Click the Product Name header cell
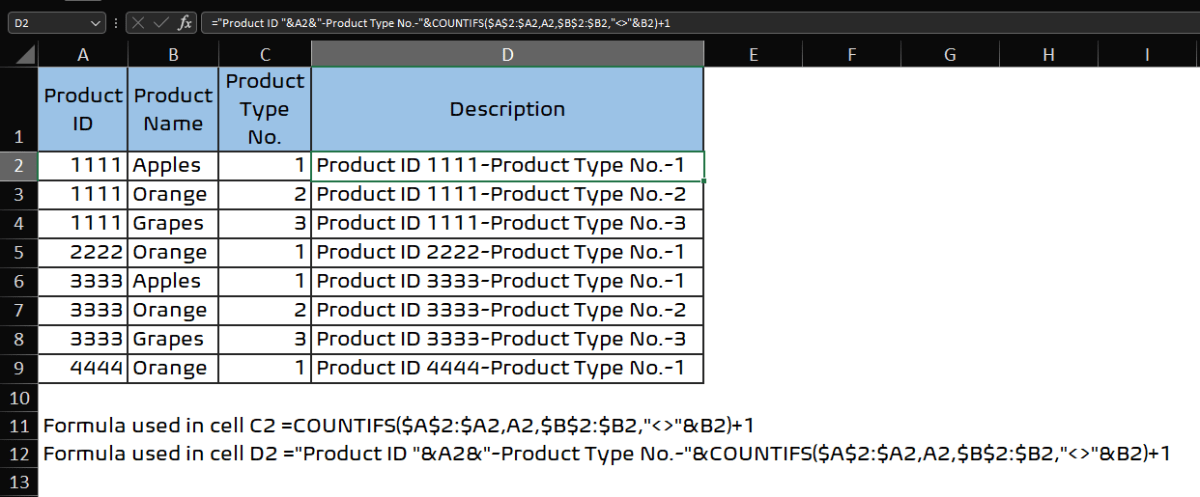 pos(173,109)
